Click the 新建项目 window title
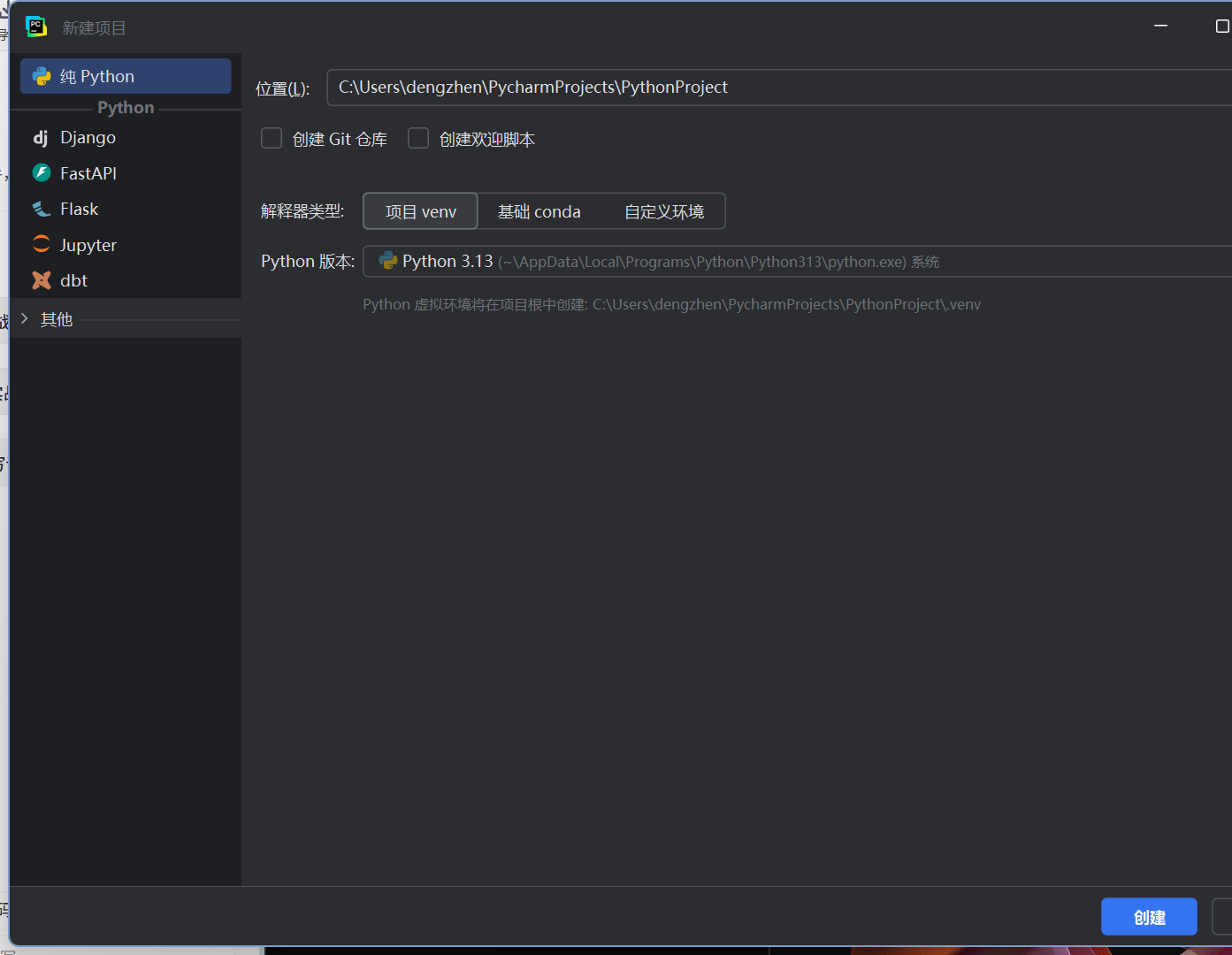Viewport: 1232px width, 955px height. (x=94, y=28)
